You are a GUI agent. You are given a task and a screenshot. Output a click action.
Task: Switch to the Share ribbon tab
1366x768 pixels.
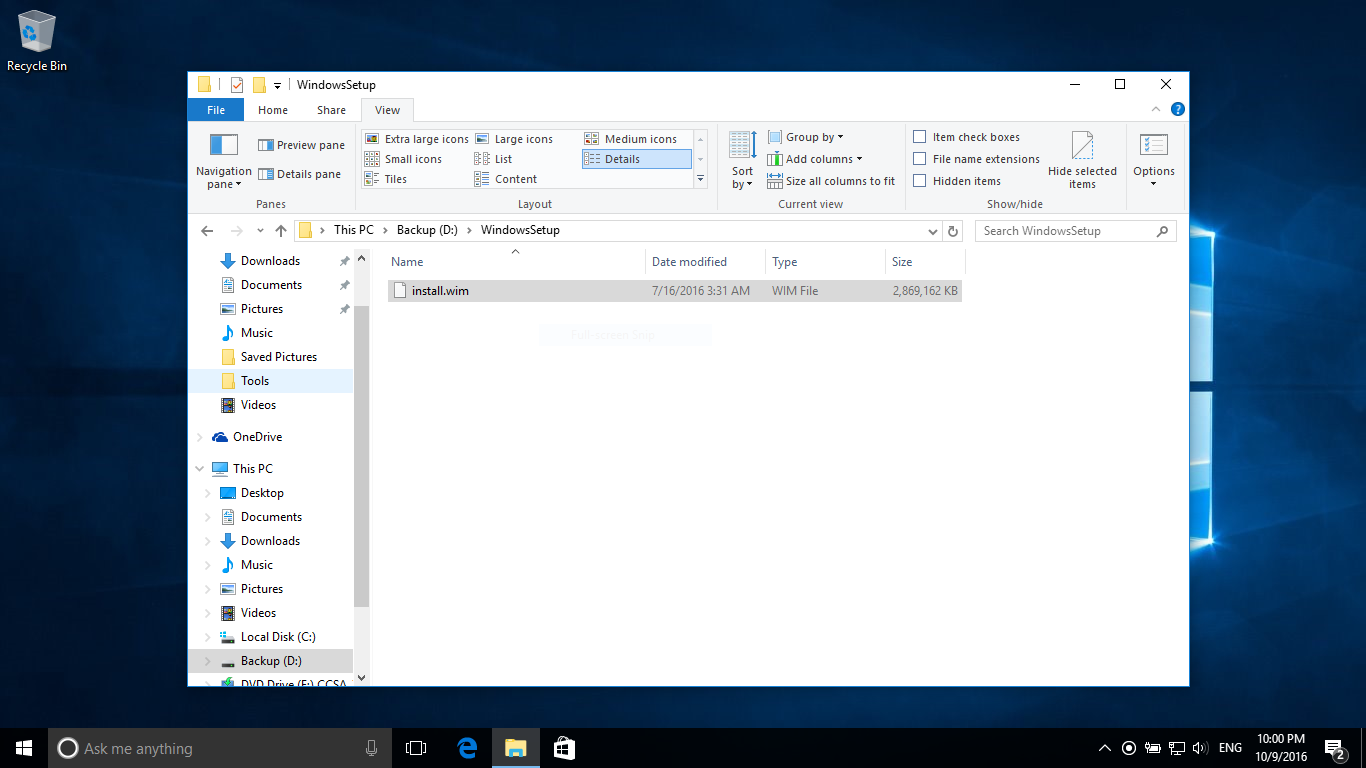[331, 110]
